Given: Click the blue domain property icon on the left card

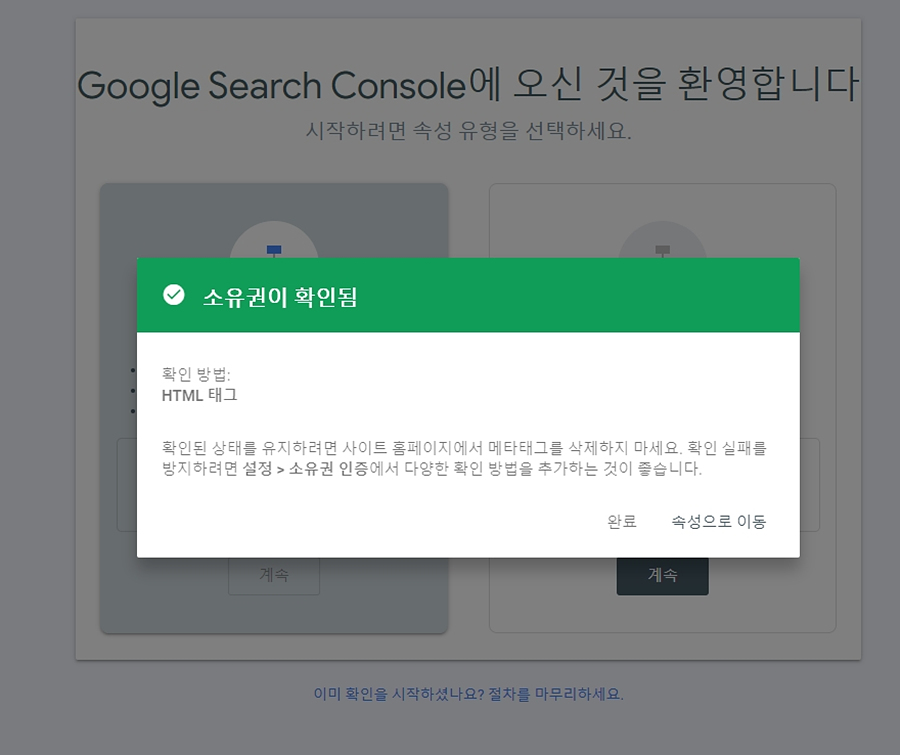Looking at the screenshot, I should [274, 250].
